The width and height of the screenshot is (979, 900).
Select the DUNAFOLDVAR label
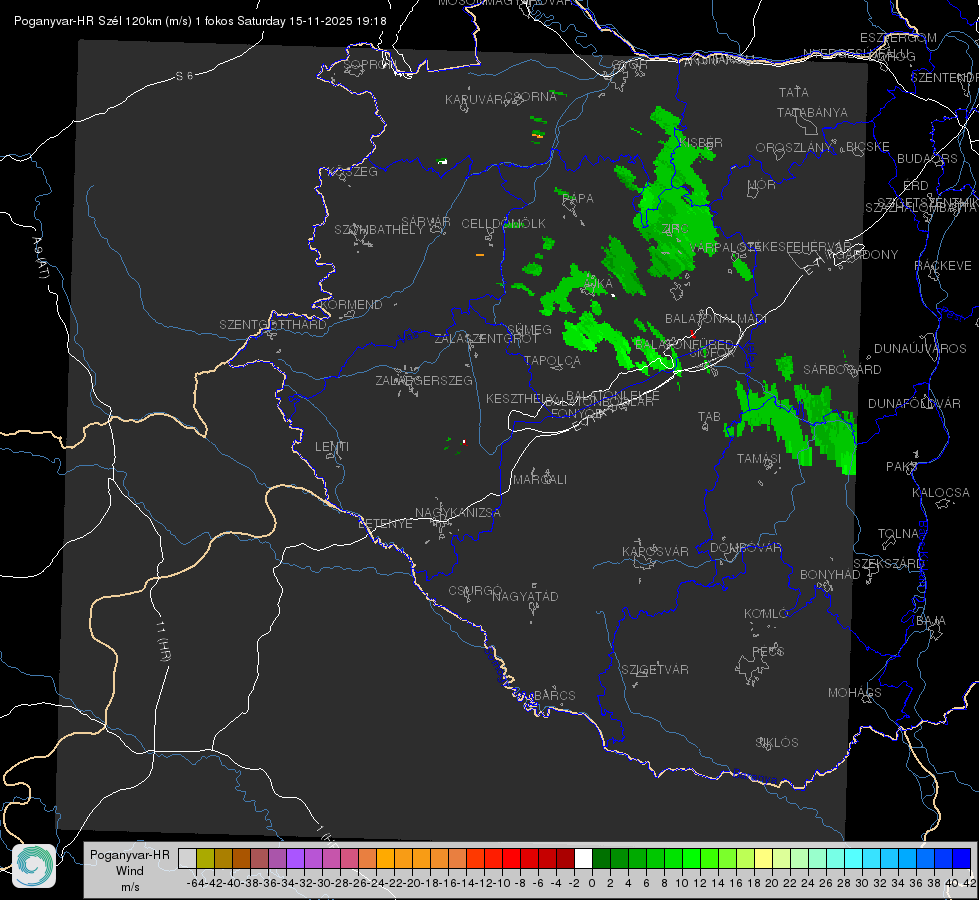click(915, 404)
